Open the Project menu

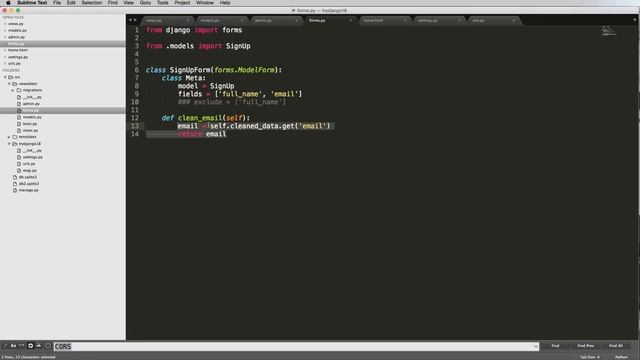182,3
